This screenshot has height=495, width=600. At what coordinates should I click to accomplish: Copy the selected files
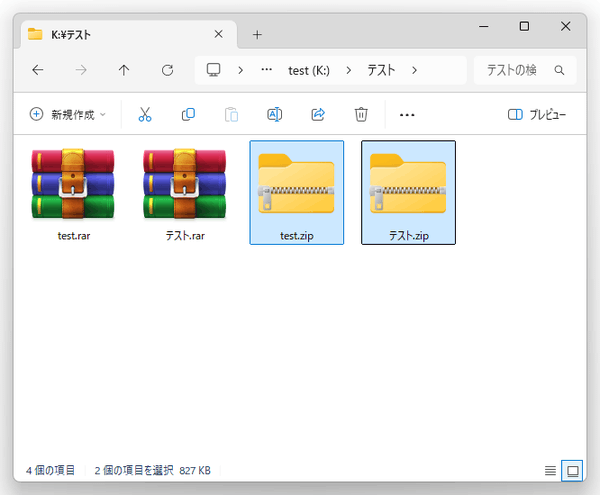coord(188,114)
